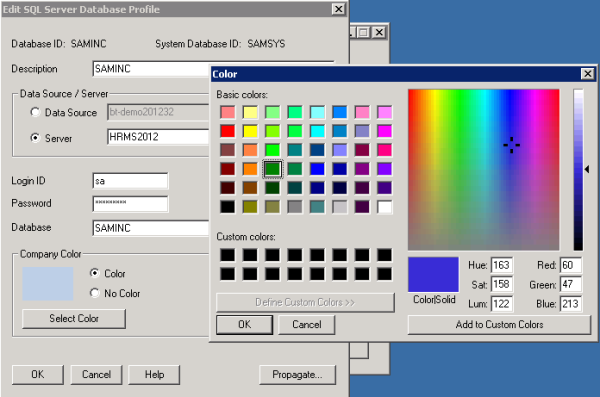Click the hue and saturation spectrum field
Image resolution: width=600 pixels, height=397 pixels.
click(484, 170)
